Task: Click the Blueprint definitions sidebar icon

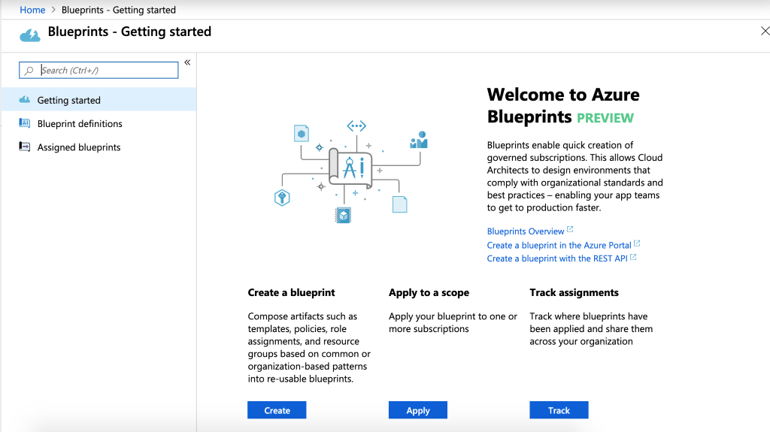Action: point(25,123)
